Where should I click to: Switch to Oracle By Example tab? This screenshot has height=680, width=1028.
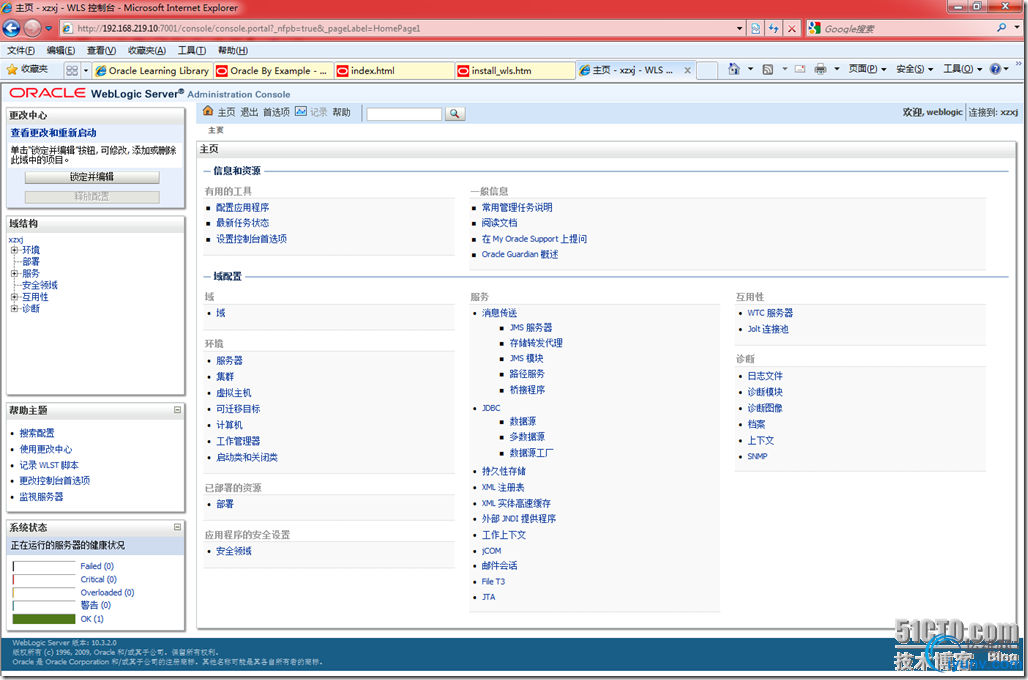(x=273, y=70)
